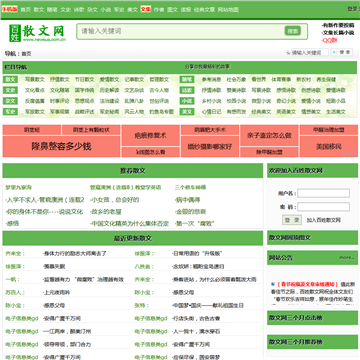Open the 文集长篇小说 notice link
360x360 pixels.
point(338,33)
